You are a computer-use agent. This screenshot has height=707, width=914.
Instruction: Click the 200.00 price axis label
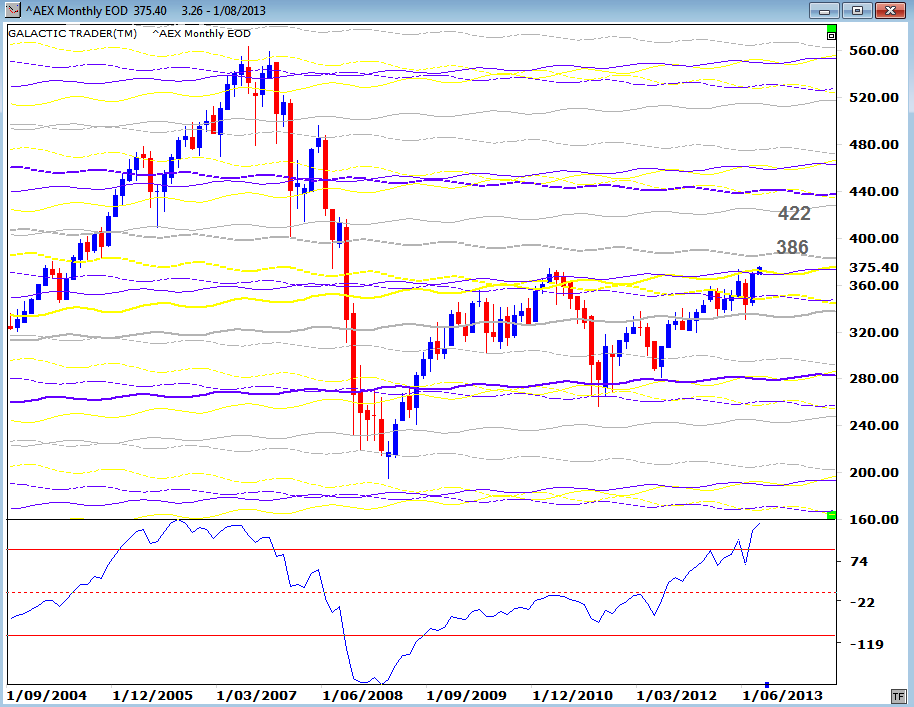point(874,473)
